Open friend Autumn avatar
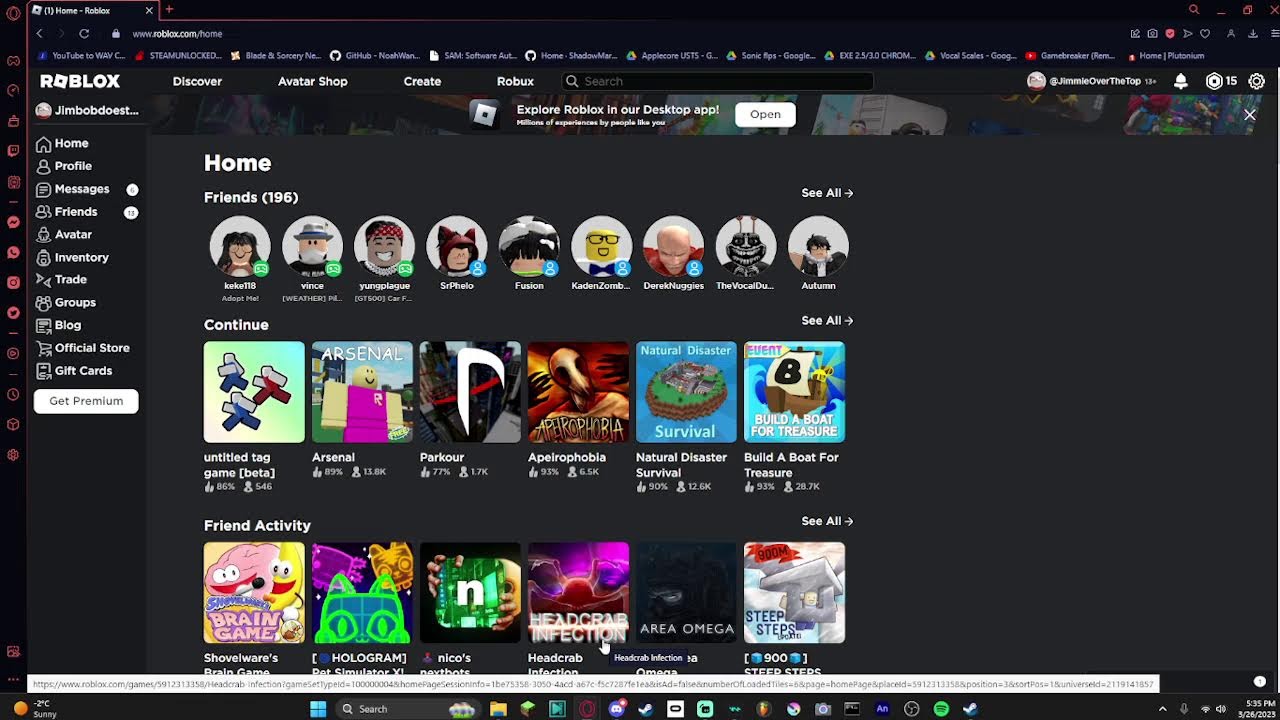Viewport: 1280px width, 720px height. point(818,246)
